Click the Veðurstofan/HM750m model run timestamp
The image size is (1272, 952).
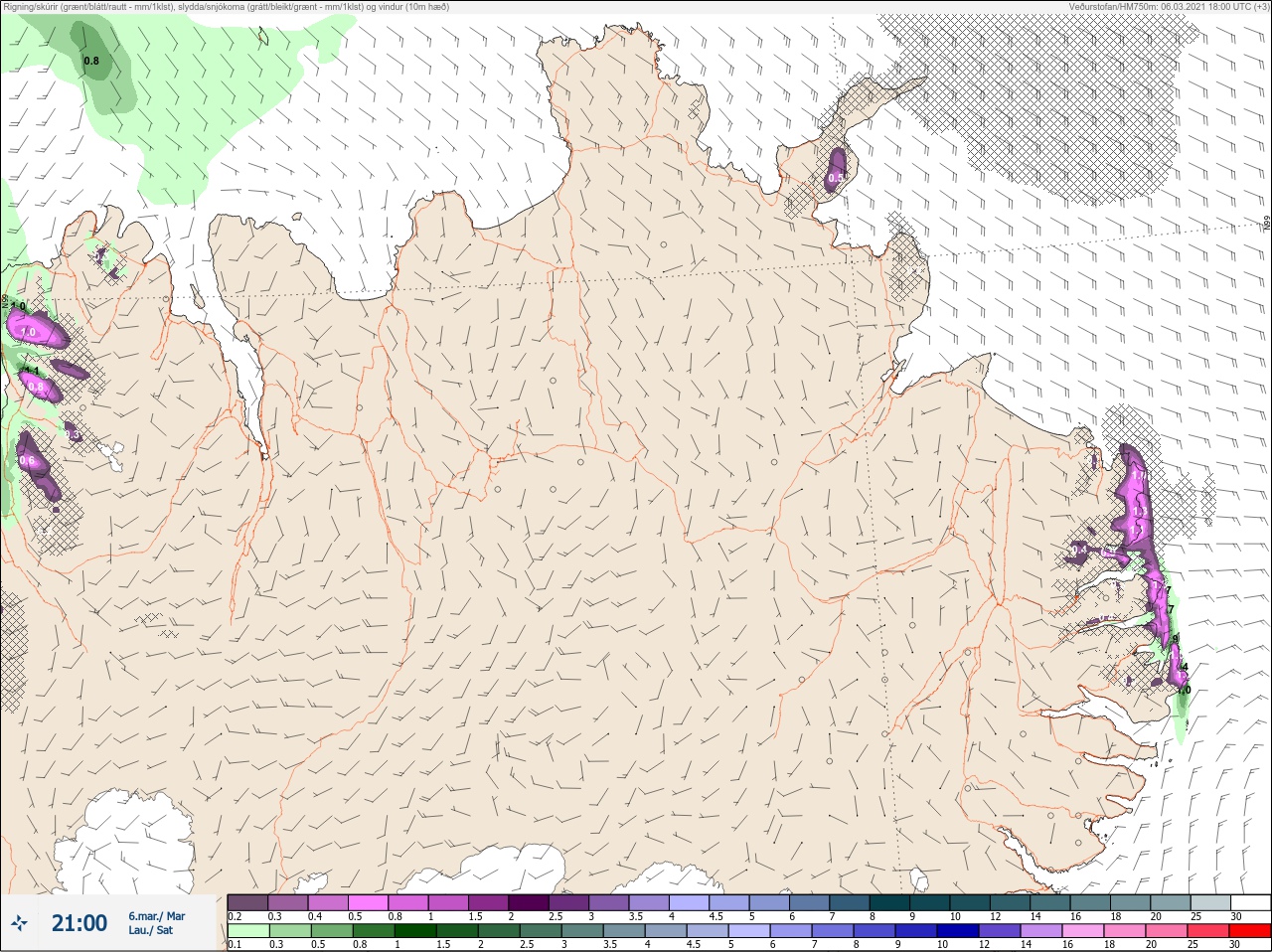tap(1169, 7)
